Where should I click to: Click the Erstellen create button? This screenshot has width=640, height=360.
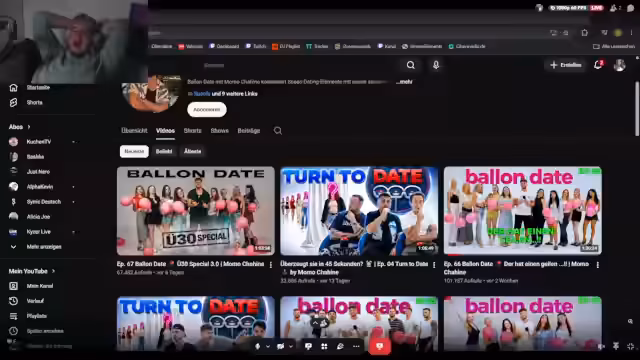point(565,65)
